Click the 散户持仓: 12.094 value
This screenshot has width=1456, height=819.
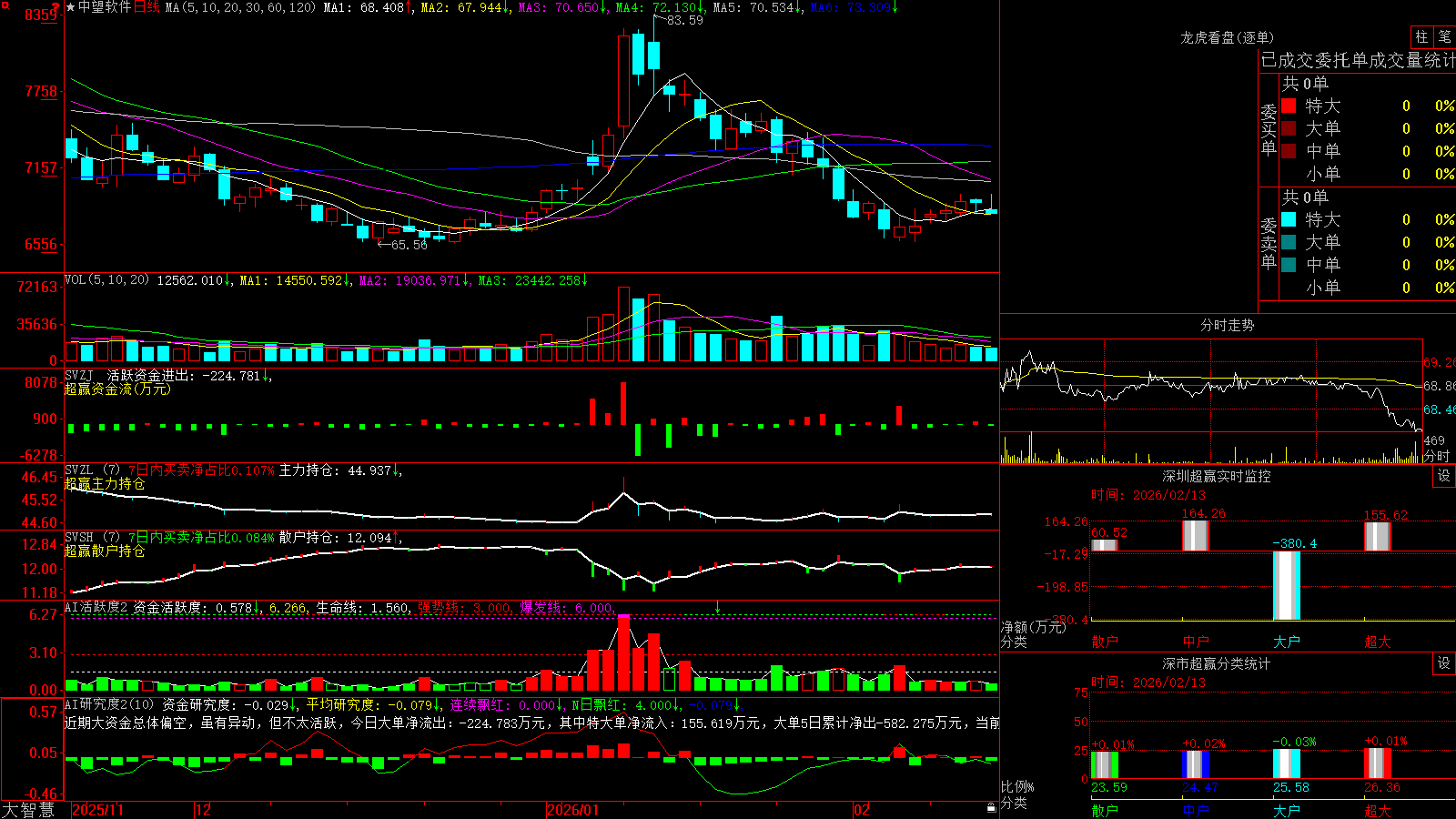coord(335,538)
